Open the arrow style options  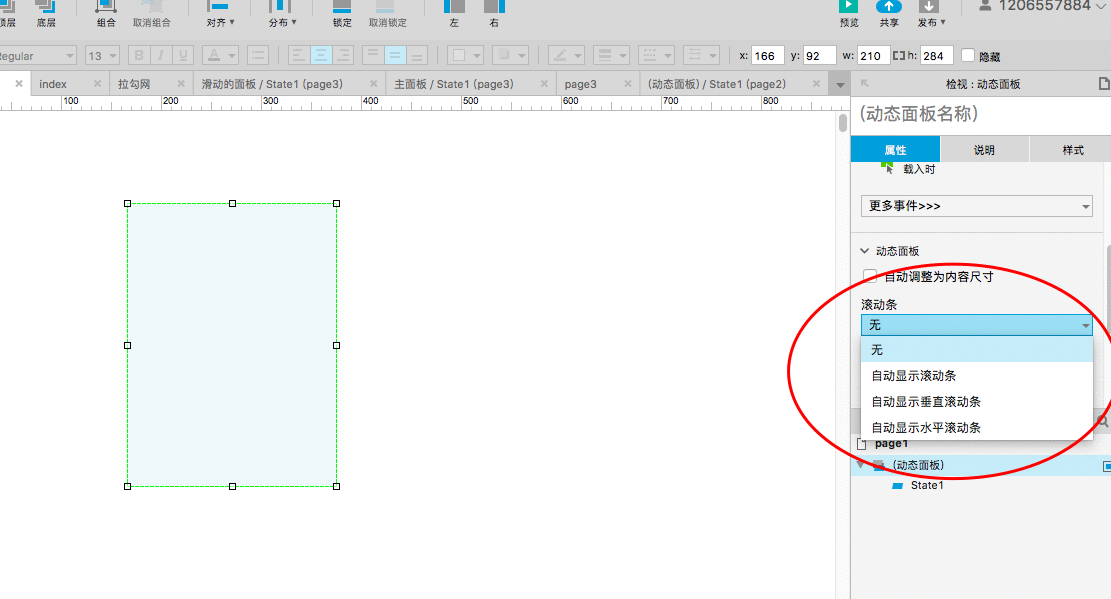pos(701,55)
